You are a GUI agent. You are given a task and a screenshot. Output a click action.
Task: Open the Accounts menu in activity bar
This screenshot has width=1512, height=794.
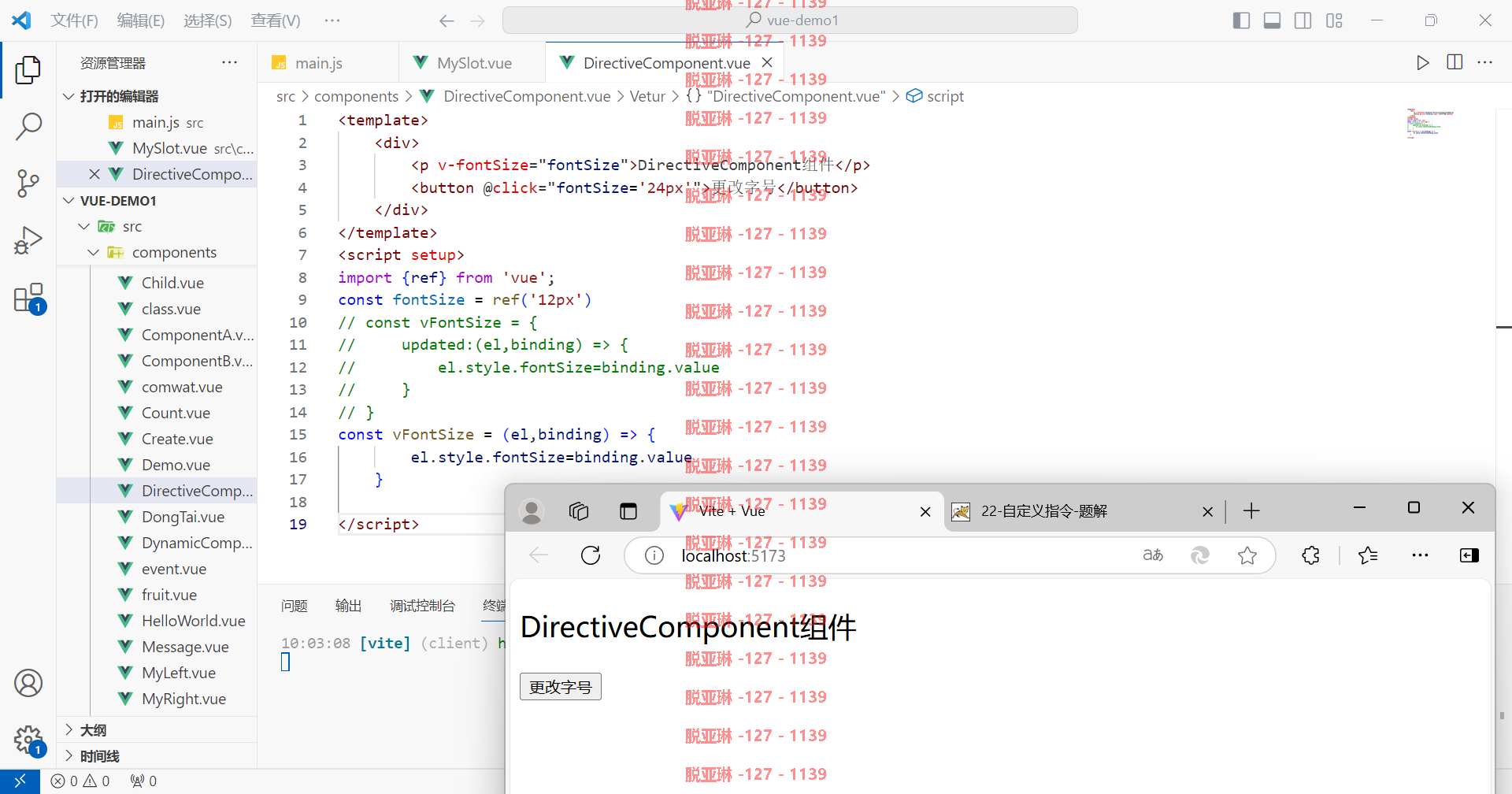[28, 683]
